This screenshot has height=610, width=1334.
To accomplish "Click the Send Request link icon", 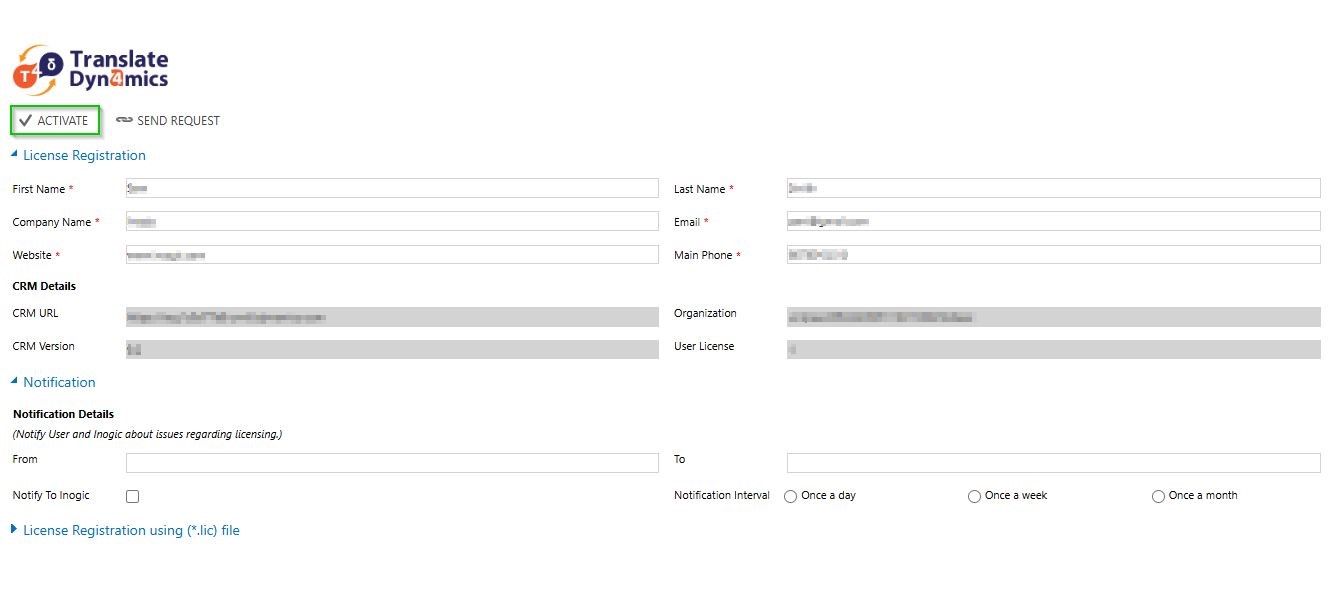I will pos(124,121).
